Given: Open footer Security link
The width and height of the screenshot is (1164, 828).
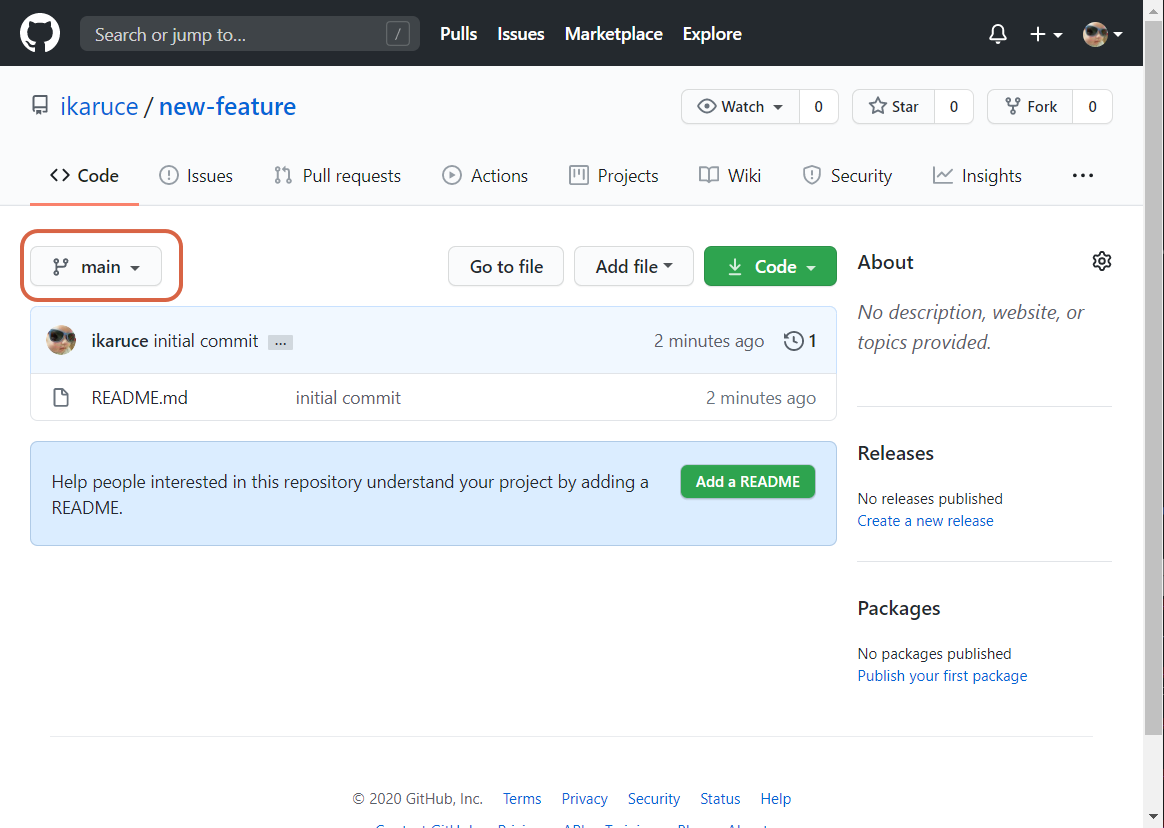Looking at the screenshot, I should (653, 799).
